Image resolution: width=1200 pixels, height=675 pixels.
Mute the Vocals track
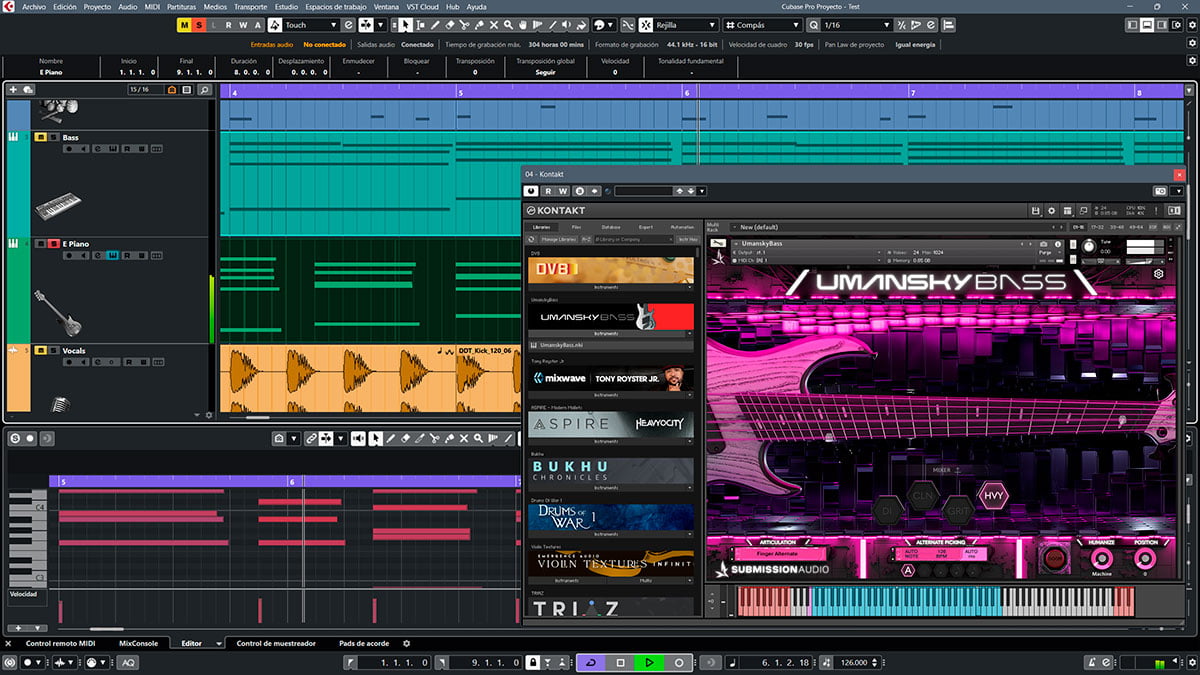pyautogui.click(x=40, y=350)
